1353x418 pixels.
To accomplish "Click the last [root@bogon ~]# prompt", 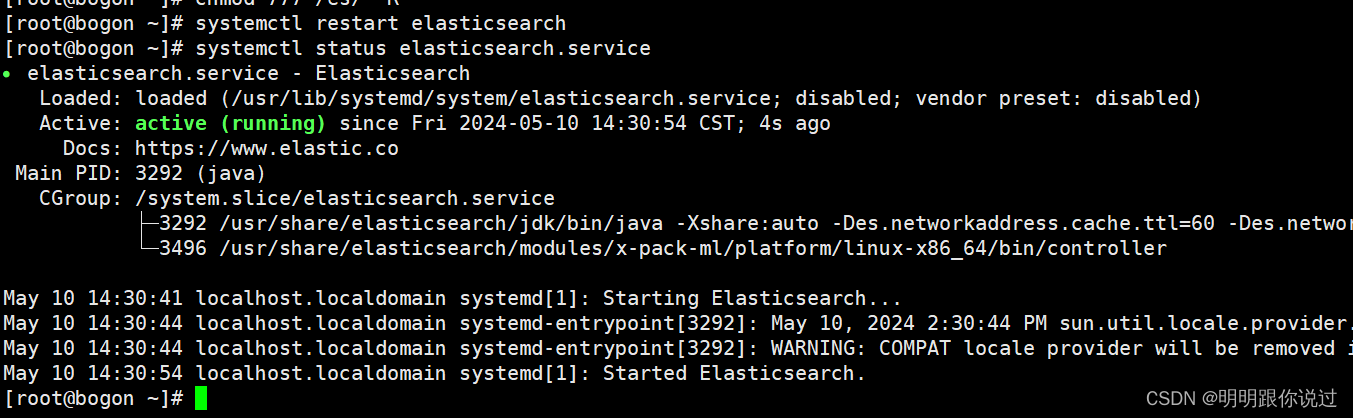I will (93, 398).
